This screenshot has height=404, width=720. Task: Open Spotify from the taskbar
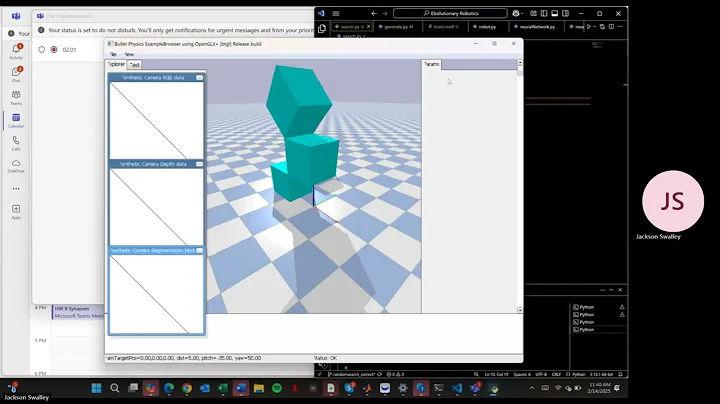(x=277, y=388)
